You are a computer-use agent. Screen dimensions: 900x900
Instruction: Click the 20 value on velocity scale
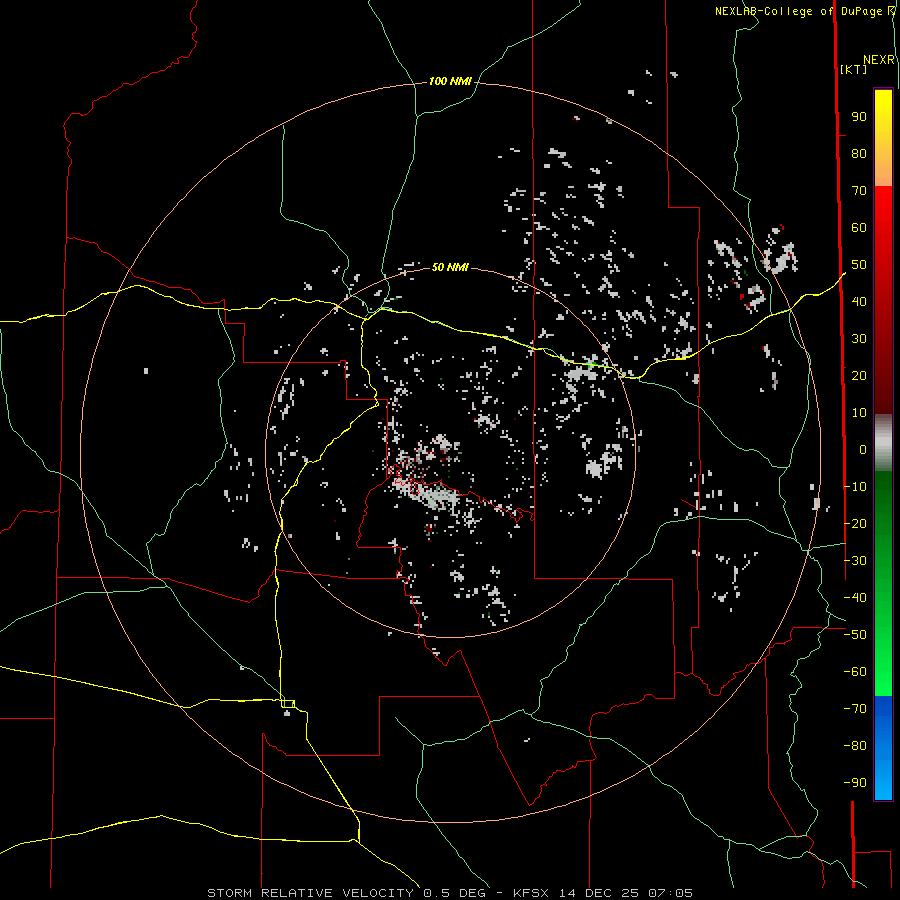859,376
